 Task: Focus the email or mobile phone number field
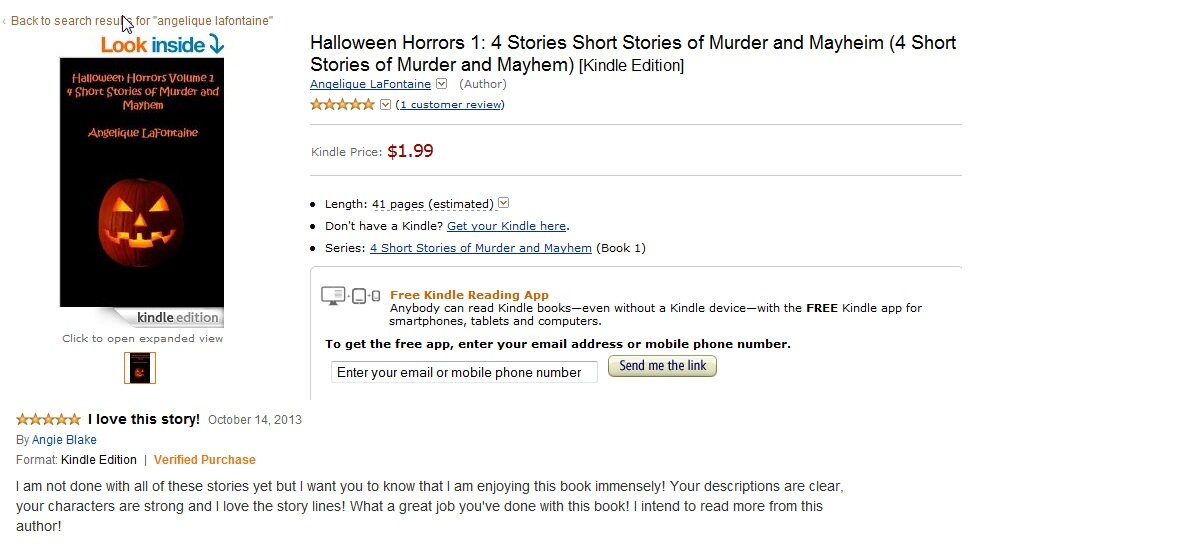[x=465, y=372]
